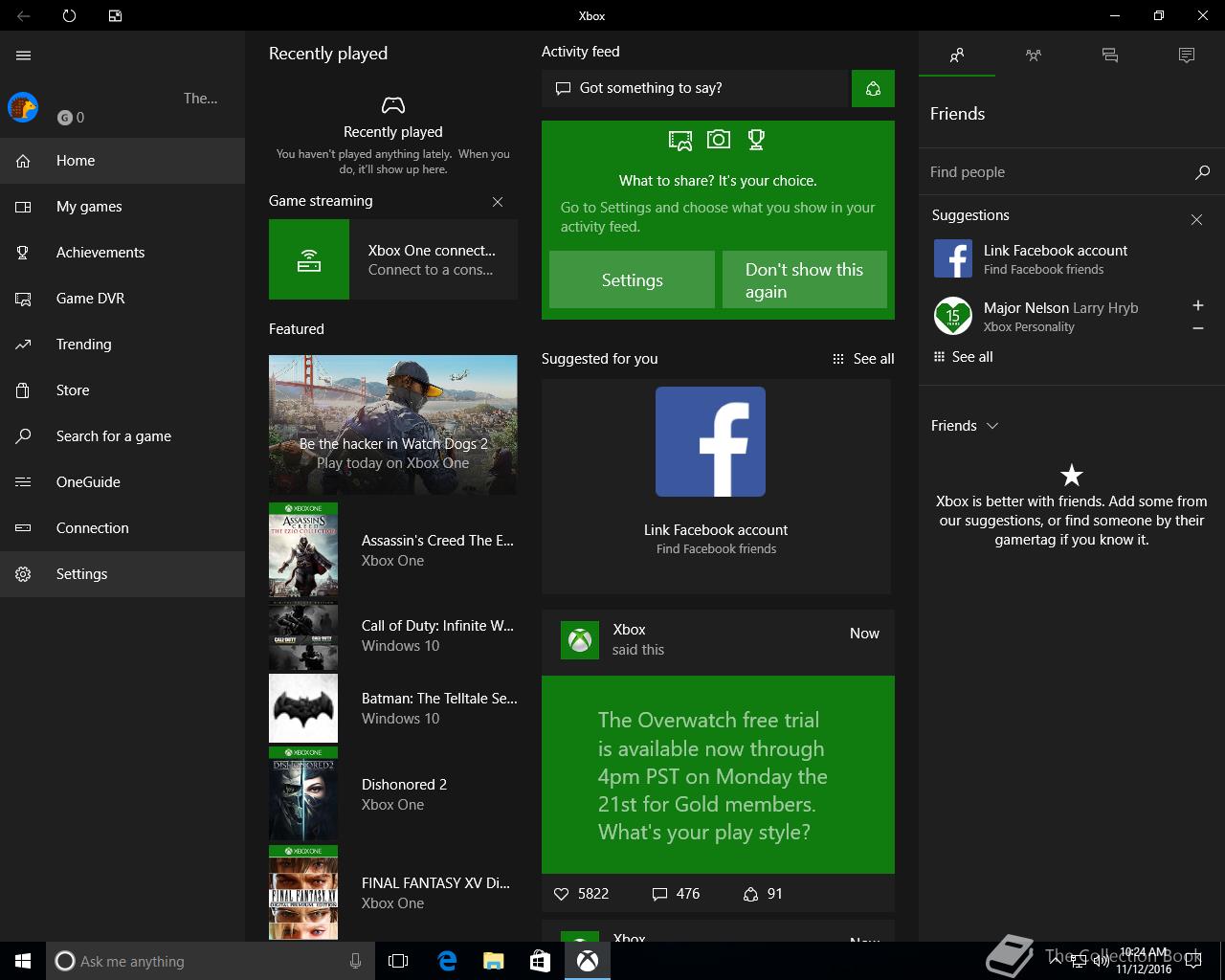
Task: Click Facebook icon in Suggestions list
Action: click(x=953, y=259)
